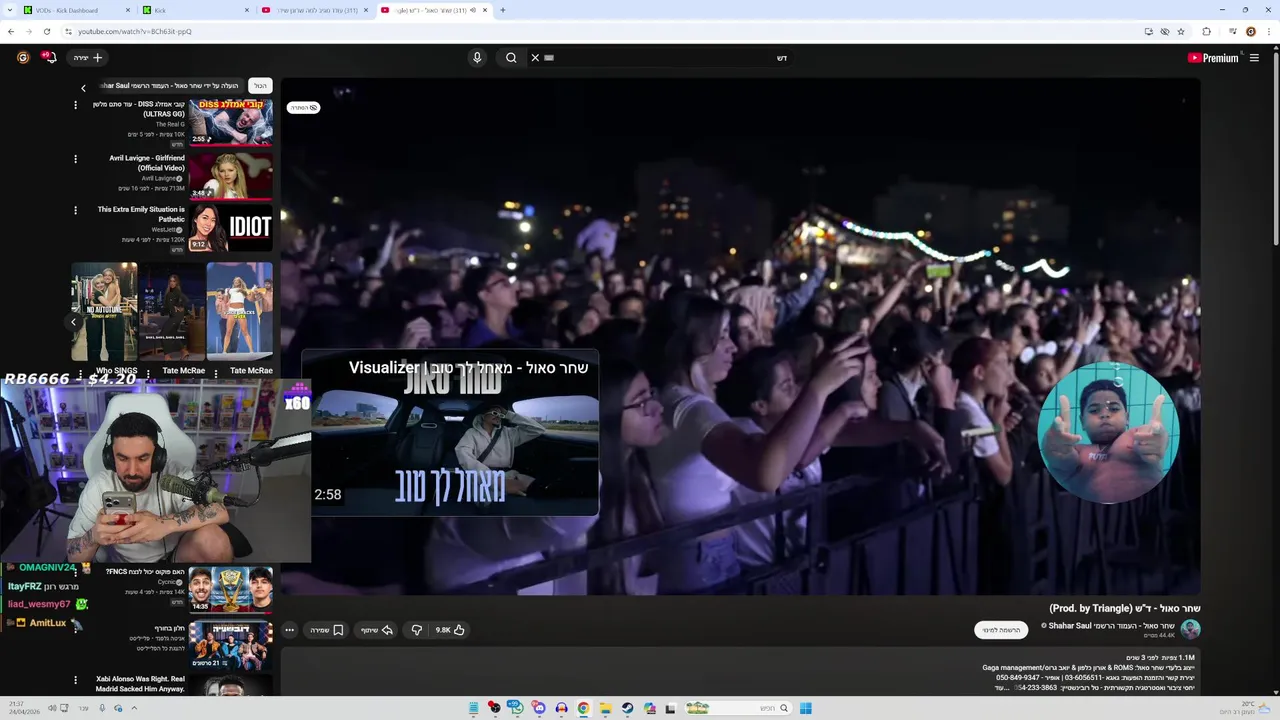Go back with the browser back arrow
The height and width of the screenshot is (720, 1280).
click(x=10, y=31)
